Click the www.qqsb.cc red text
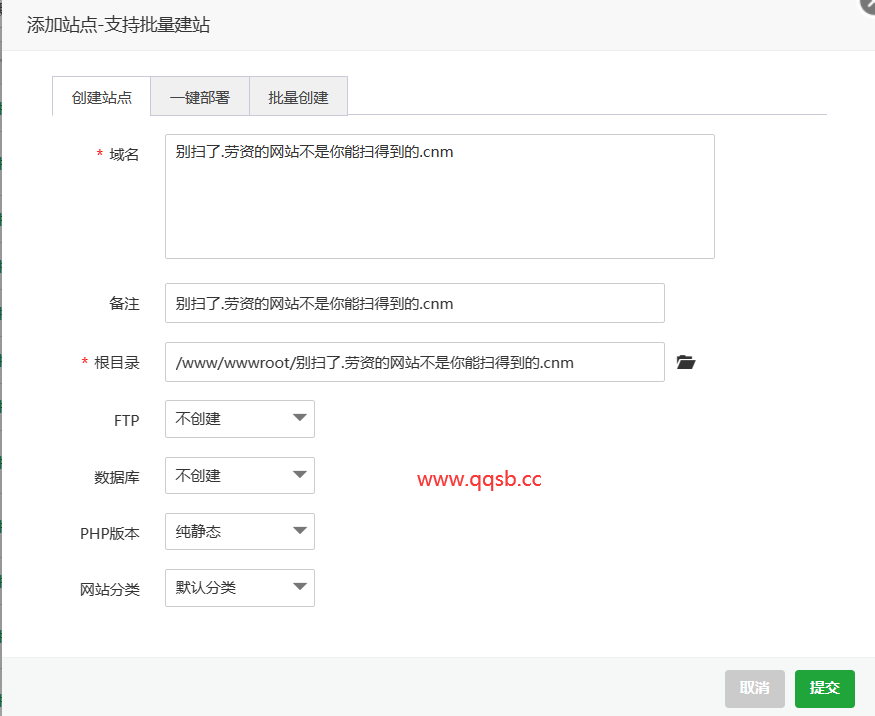Viewport: 875px width, 716px height. point(479,479)
